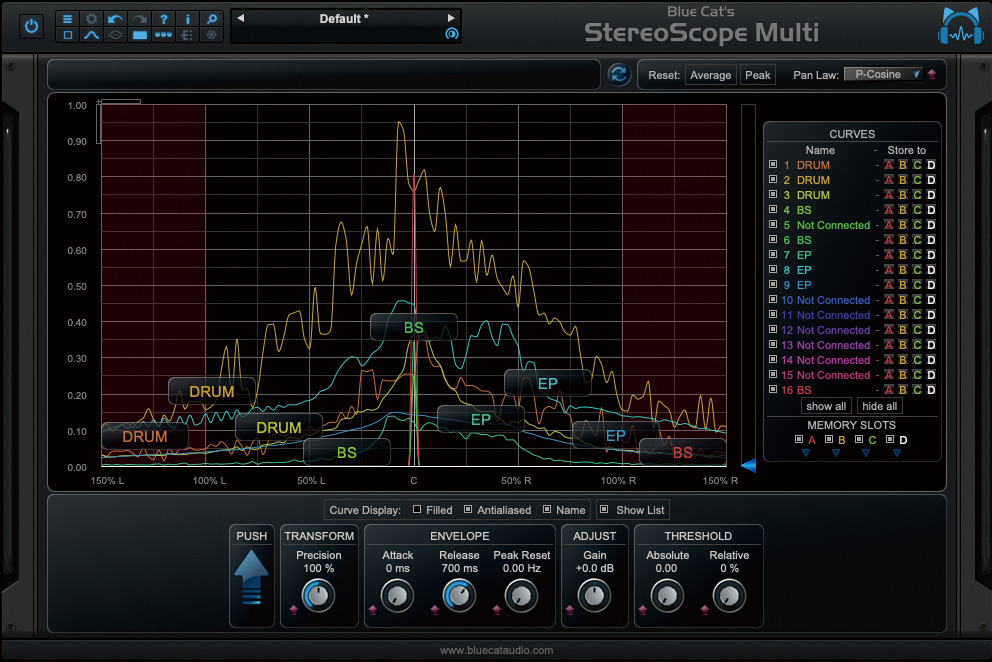Open www.bluecataudio.com link

pyautogui.click(x=497, y=650)
